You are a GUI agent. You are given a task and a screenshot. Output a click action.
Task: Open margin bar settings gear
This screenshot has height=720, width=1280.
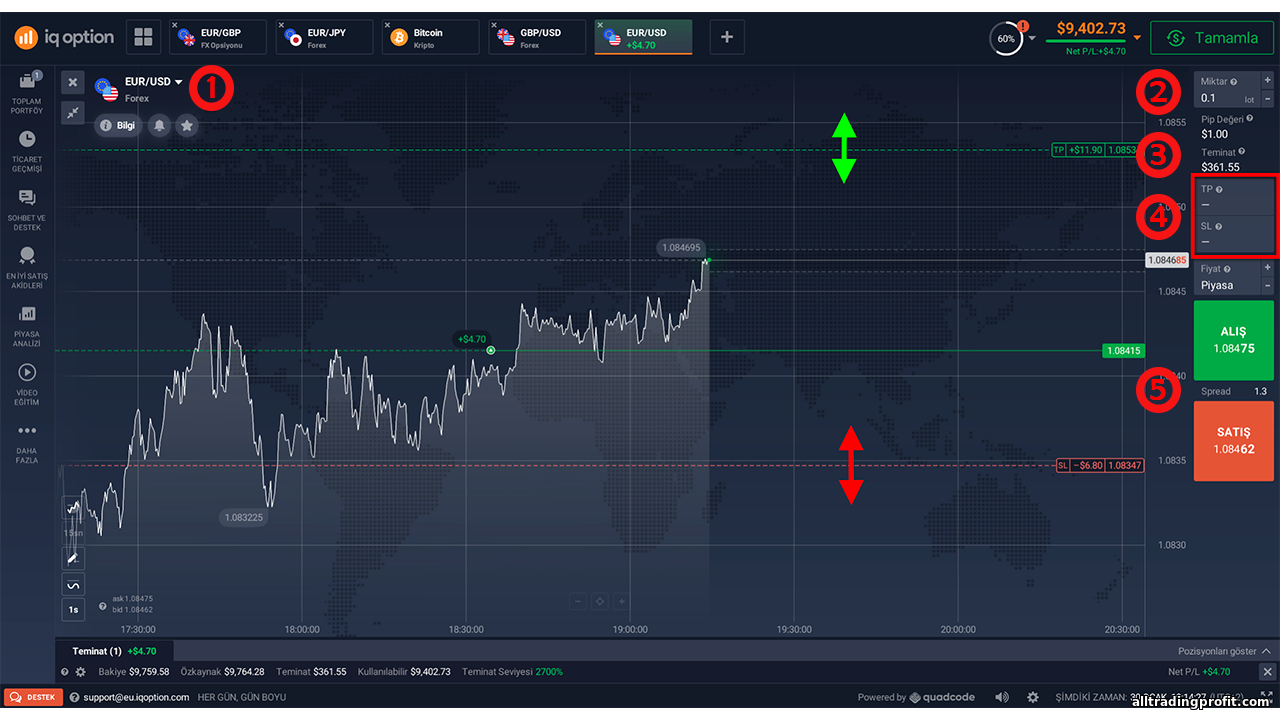(x=81, y=672)
